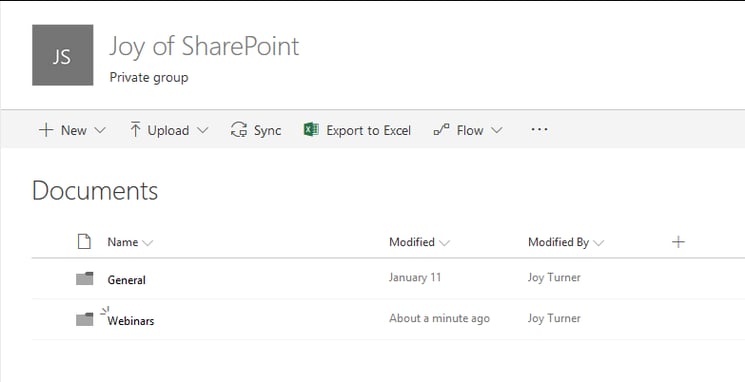Screen dimensions: 745x382
Task: Open the more options ellipsis menu
Action: 539,129
